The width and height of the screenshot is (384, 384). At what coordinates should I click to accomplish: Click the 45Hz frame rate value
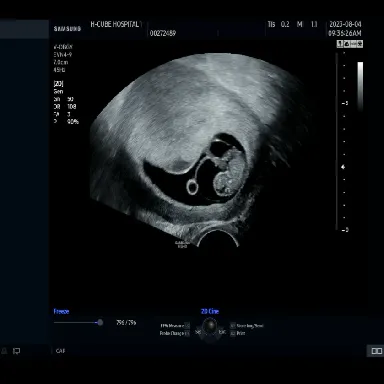pos(59,70)
